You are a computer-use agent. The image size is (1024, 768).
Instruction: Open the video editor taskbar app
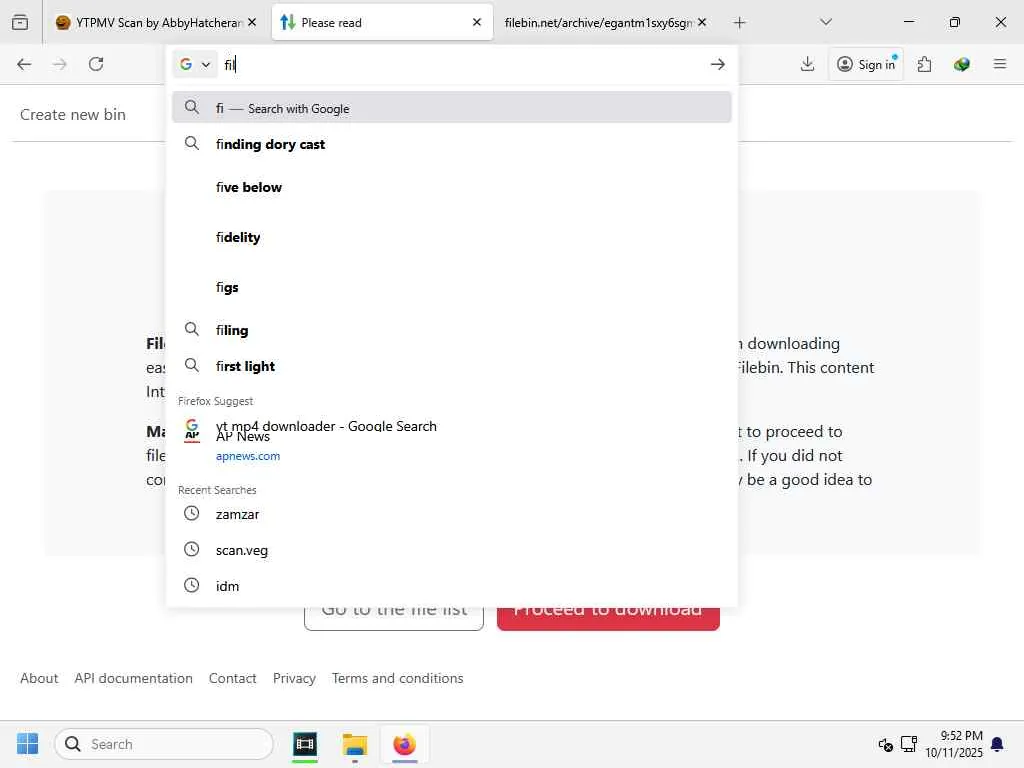tap(305, 744)
